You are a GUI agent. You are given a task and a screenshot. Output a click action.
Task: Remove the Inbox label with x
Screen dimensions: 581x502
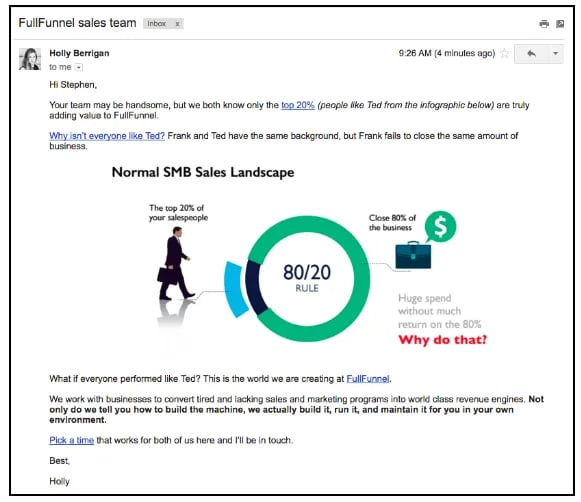177,24
